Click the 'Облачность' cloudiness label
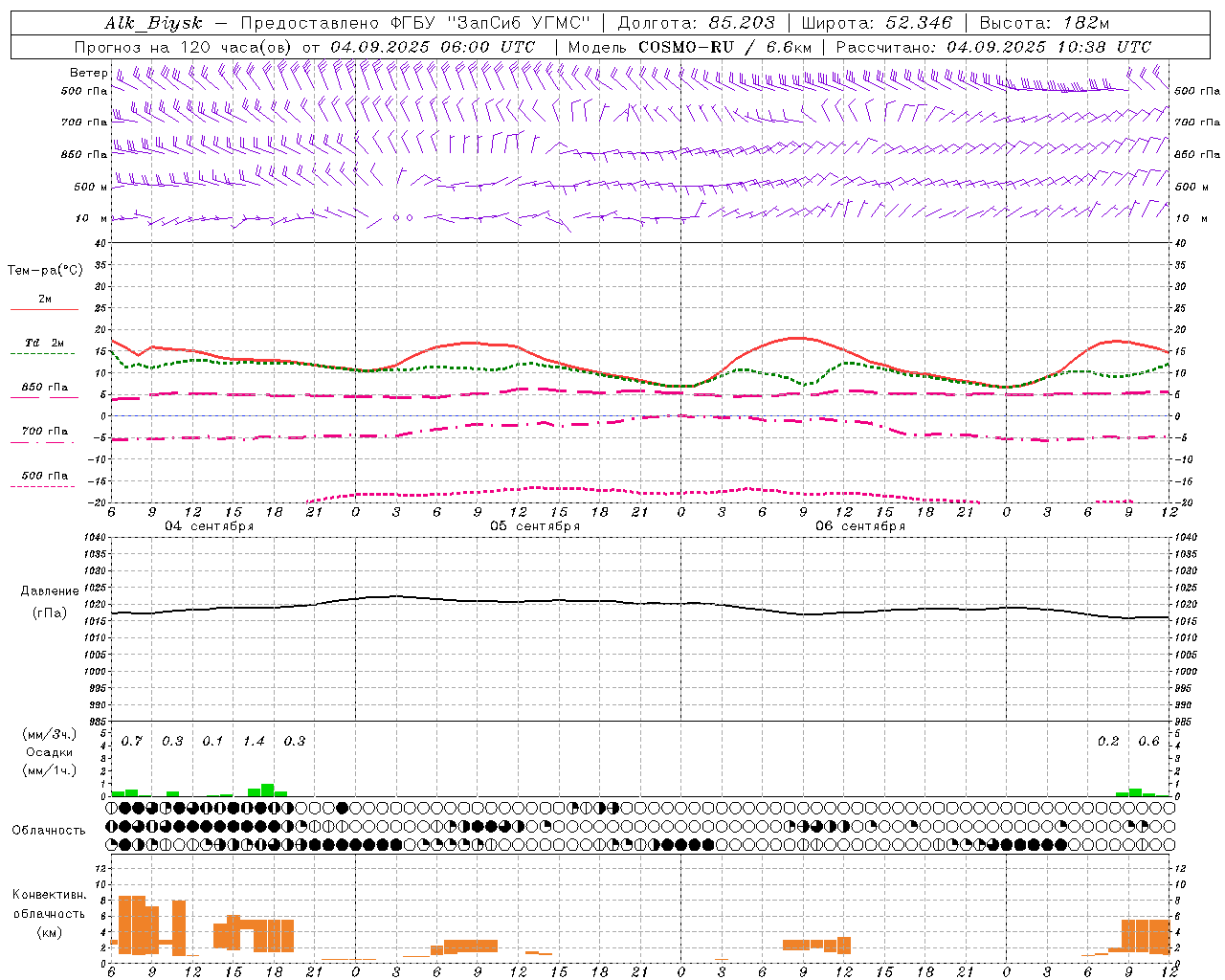 click(x=49, y=831)
